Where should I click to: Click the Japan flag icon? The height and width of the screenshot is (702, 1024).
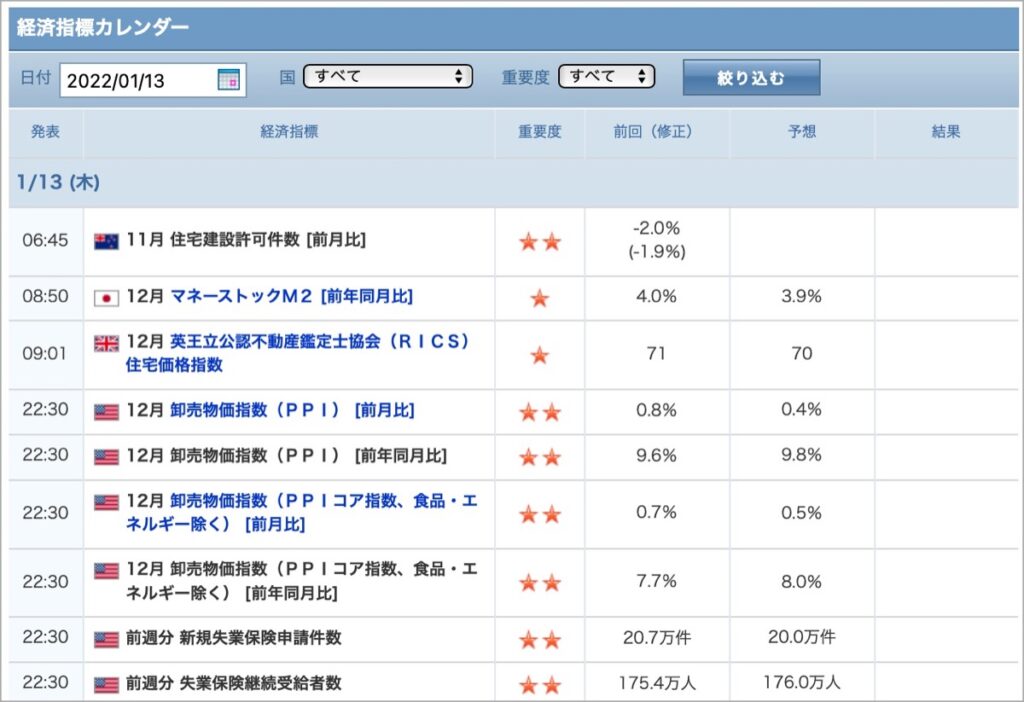pyautogui.click(x=106, y=298)
